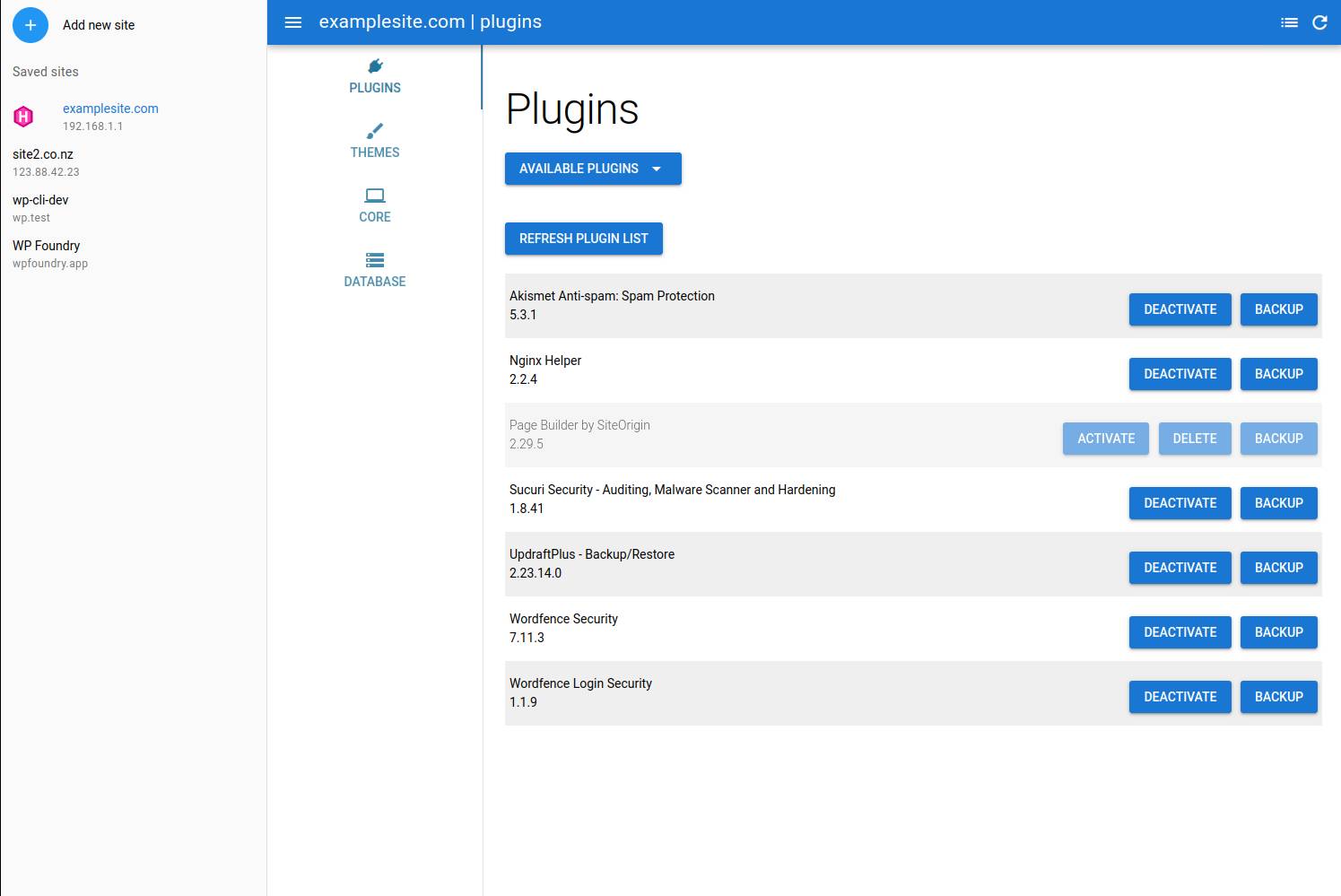Deactivate Wordfence Security
The height and width of the screenshot is (896, 1341).
(1180, 631)
